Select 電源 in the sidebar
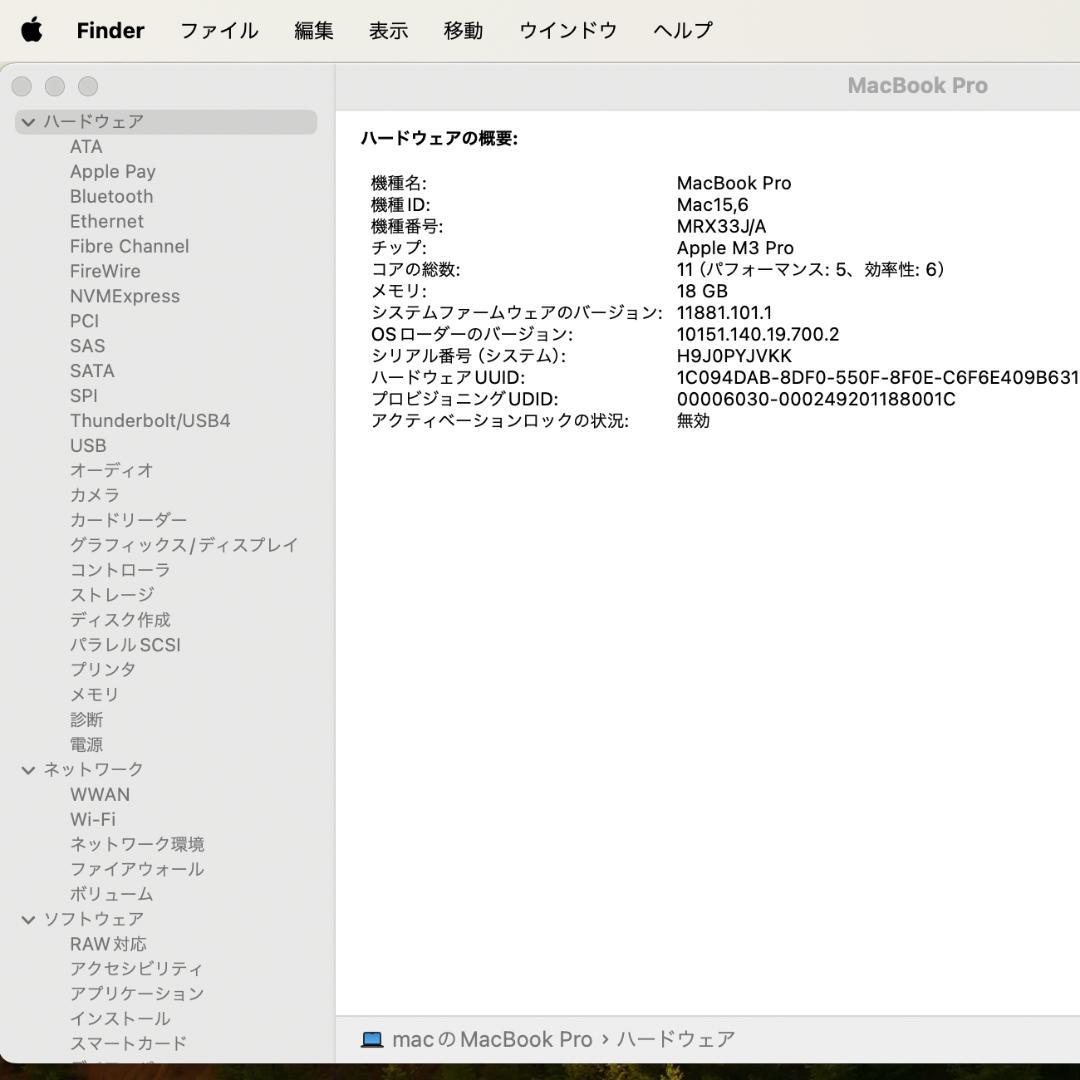 (x=86, y=745)
